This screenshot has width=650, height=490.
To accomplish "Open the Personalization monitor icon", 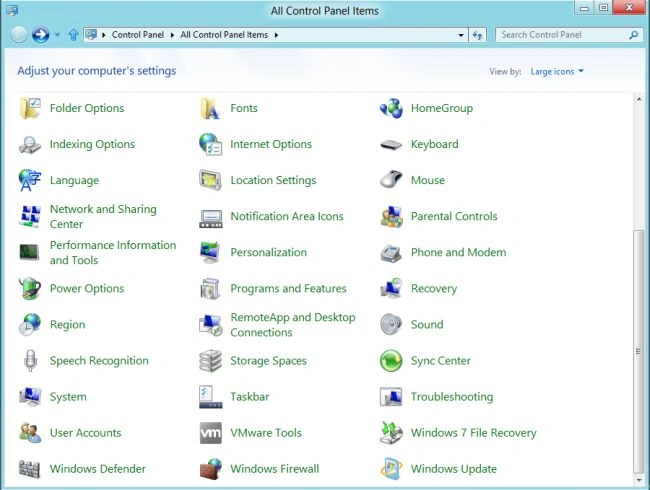I will point(210,252).
